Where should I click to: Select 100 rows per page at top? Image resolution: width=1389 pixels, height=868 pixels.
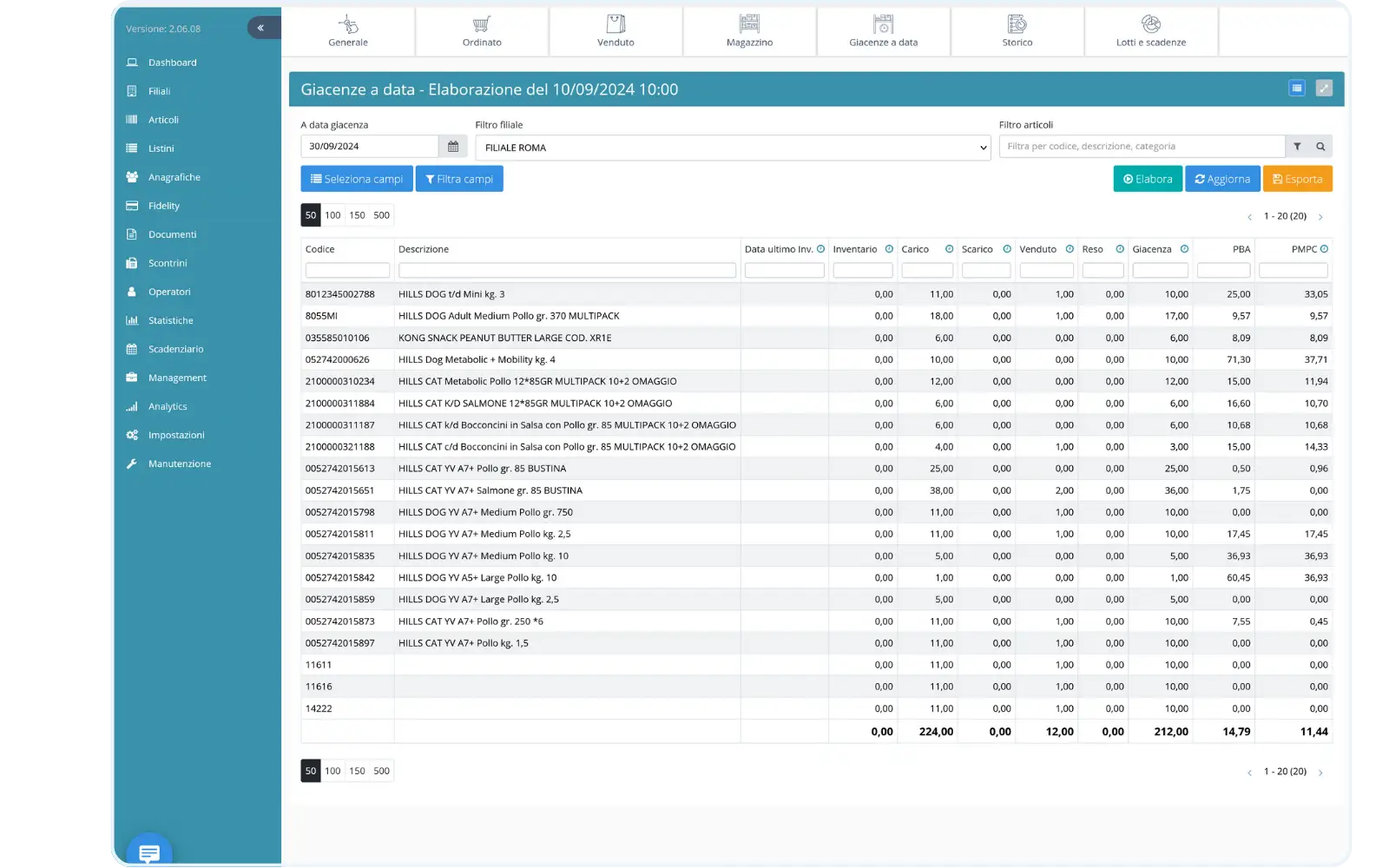coord(332,215)
